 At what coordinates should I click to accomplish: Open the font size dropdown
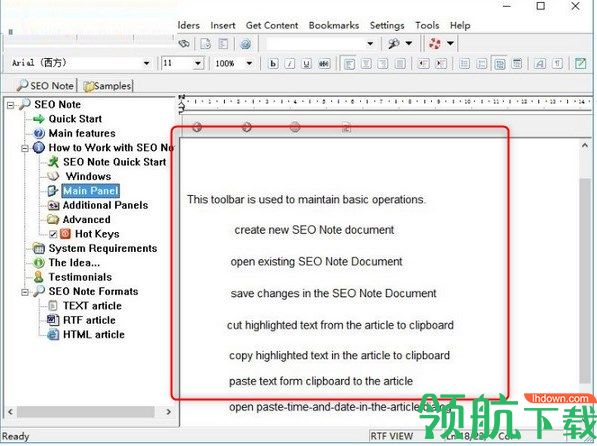pos(198,63)
